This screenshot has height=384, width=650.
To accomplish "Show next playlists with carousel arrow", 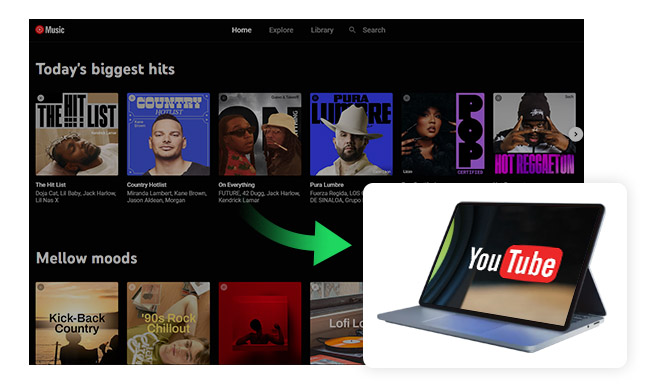I will pos(575,134).
